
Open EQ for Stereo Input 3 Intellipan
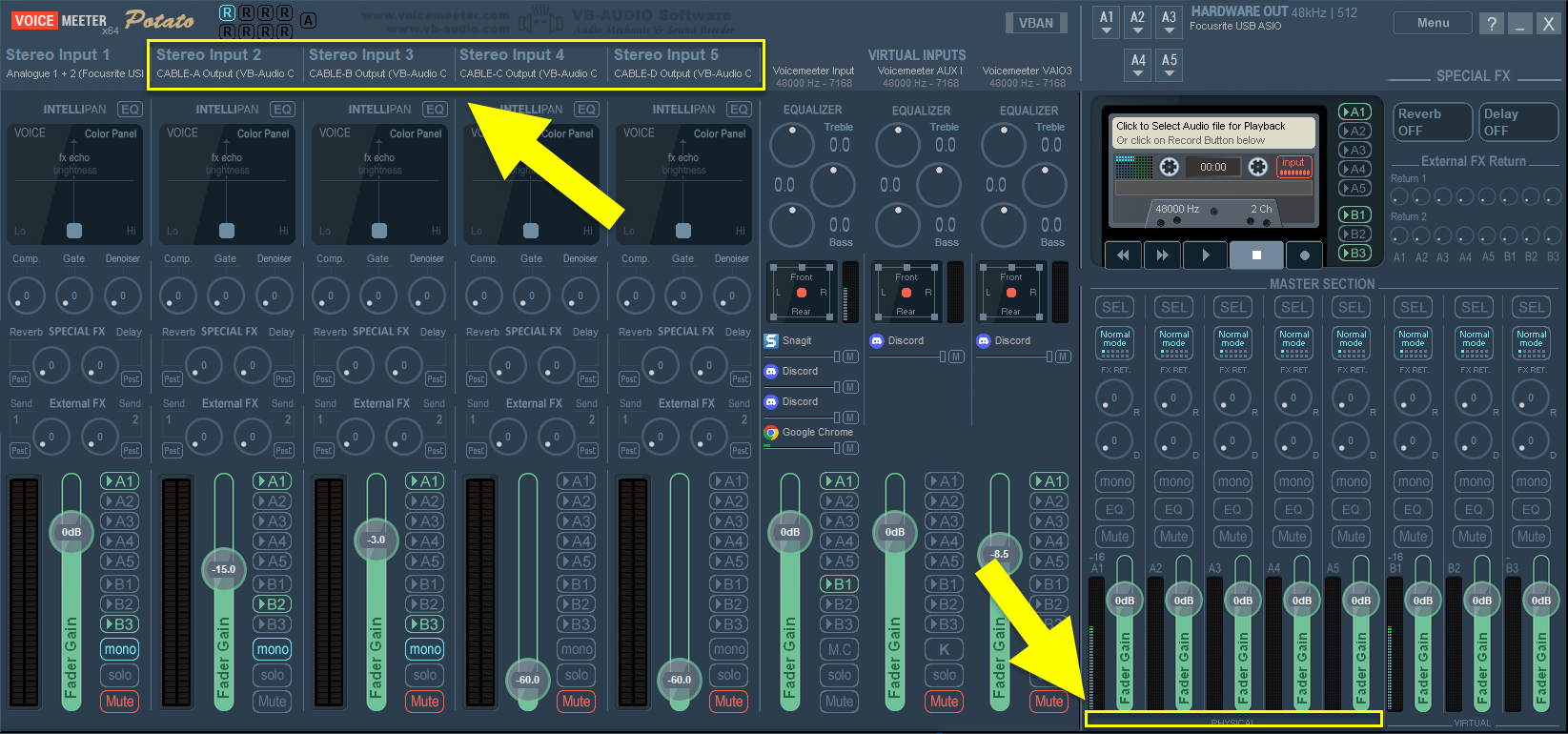pos(435,110)
